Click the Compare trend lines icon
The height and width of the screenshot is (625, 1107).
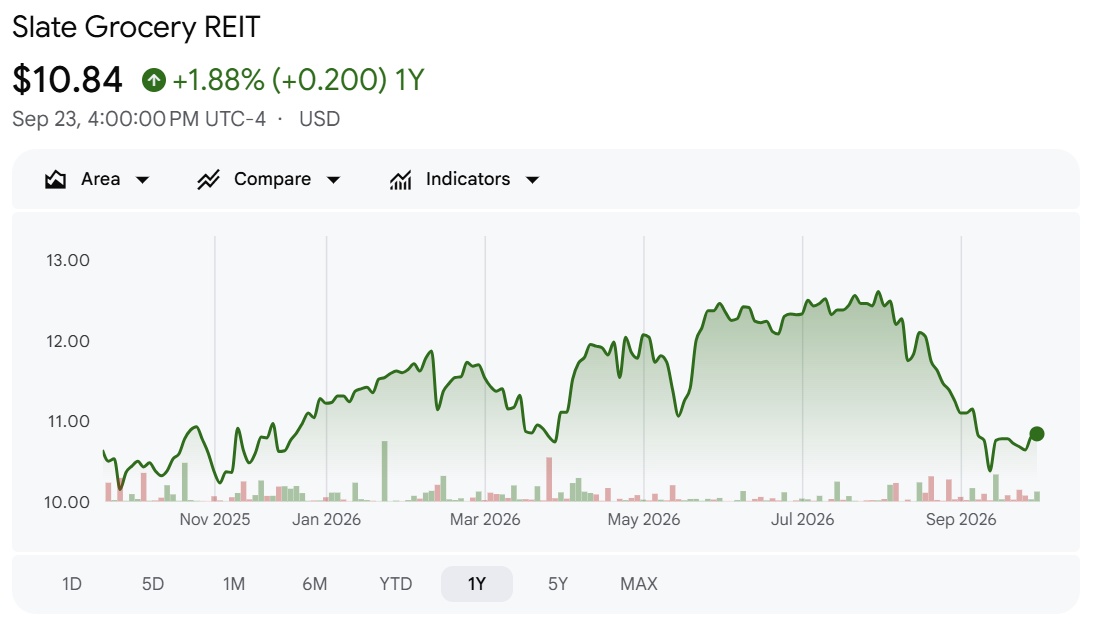[x=208, y=179]
